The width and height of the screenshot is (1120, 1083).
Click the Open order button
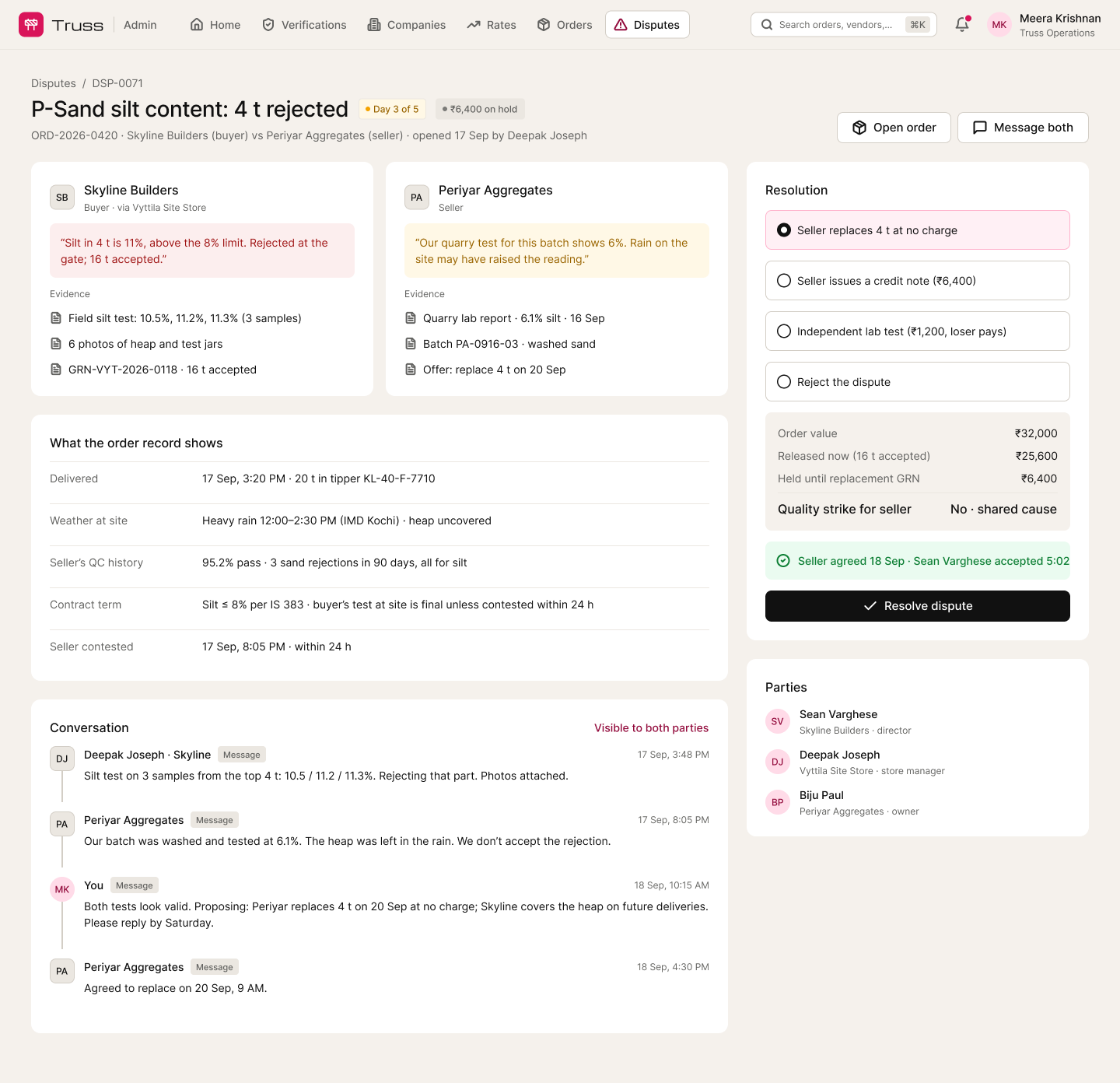click(894, 128)
